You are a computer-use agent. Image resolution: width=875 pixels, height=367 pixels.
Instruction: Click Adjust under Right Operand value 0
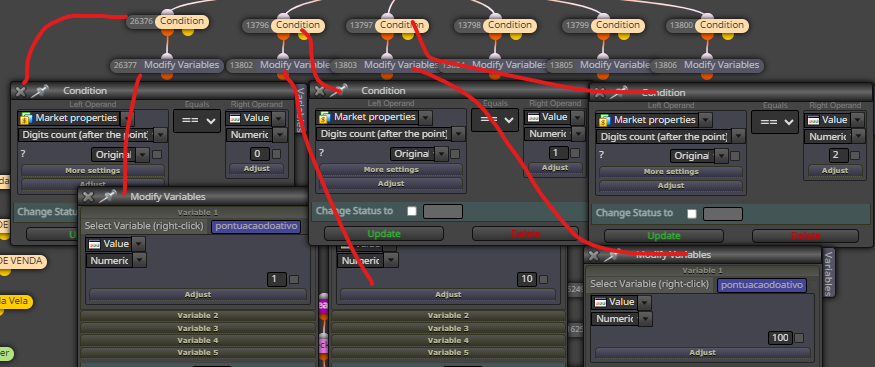click(x=257, y=168)
